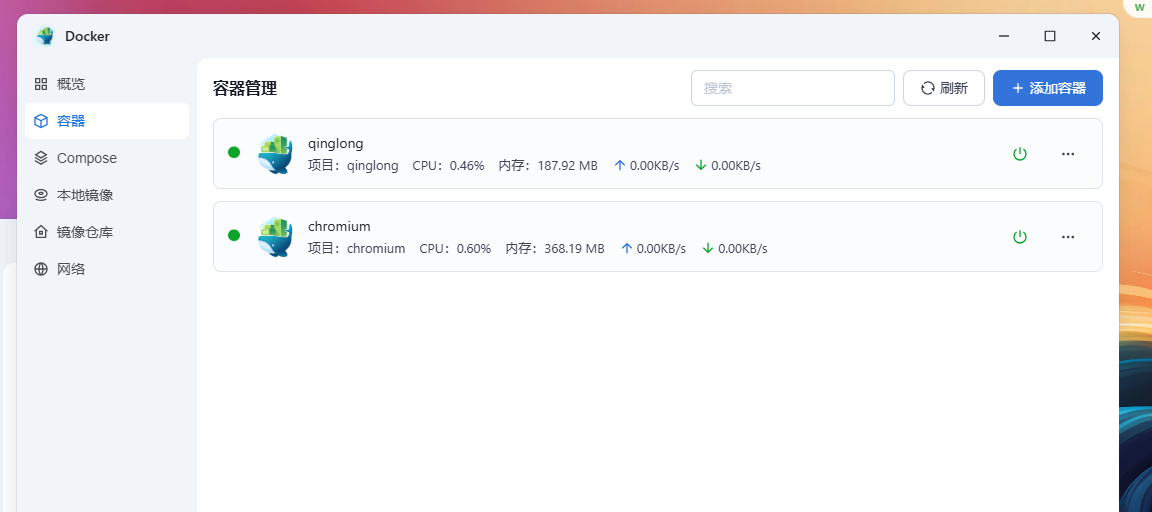Click the 网络 globe icon
Viewport: 1152px width, 512px height.
coord(41,269)
